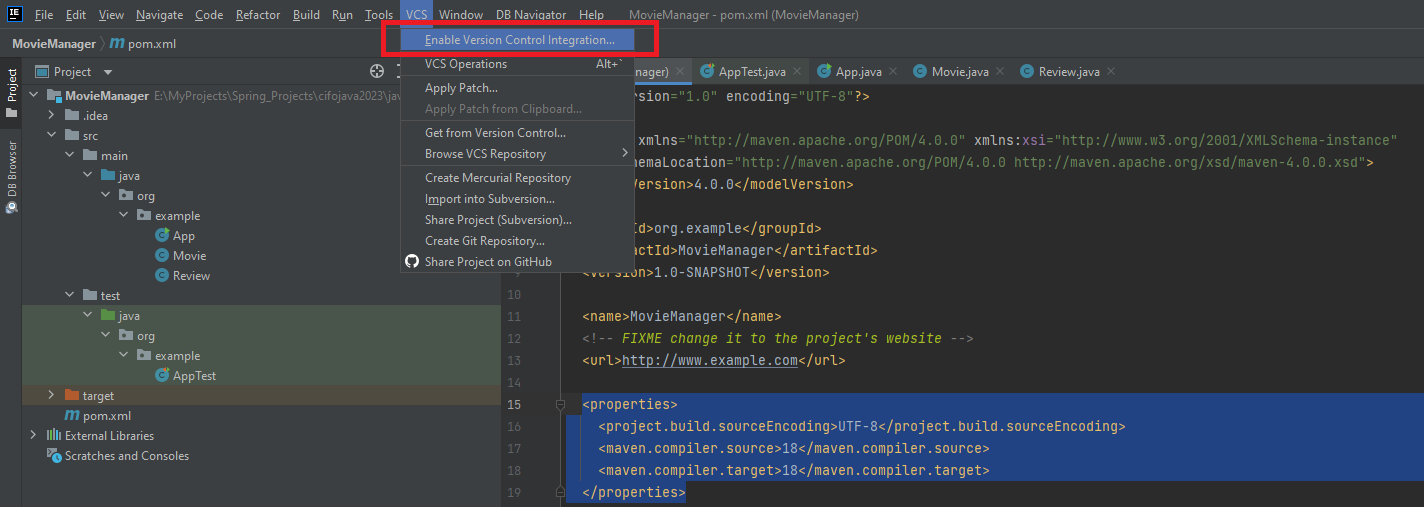The height and width of the screenshot is (507, 1424).
Task: Select Create Mercurial Repository
Action: click(x=518, y=178)
